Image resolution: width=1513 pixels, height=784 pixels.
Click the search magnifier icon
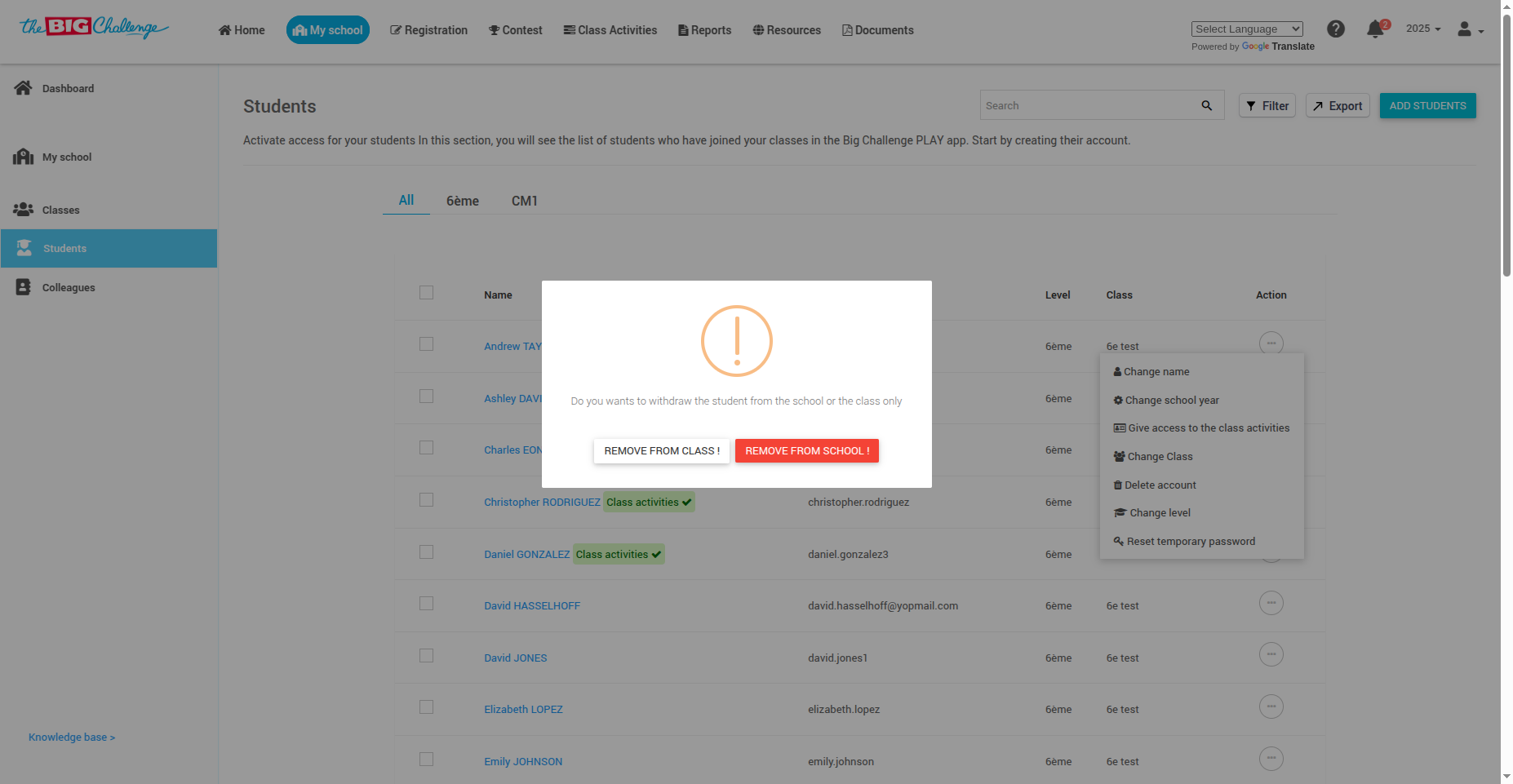click(1207, 105)
